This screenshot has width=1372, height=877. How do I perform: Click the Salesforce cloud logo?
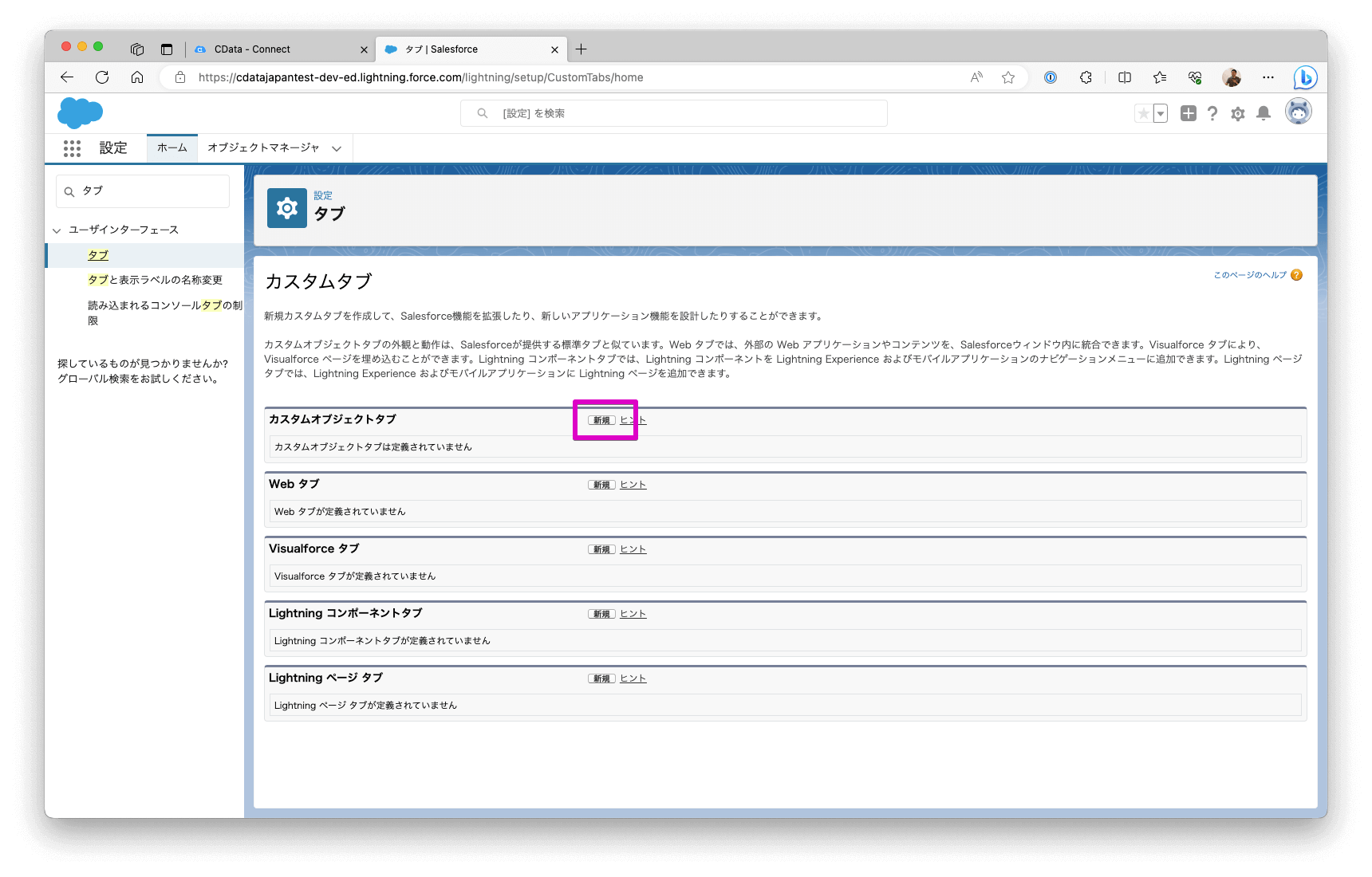pos(80,113)
